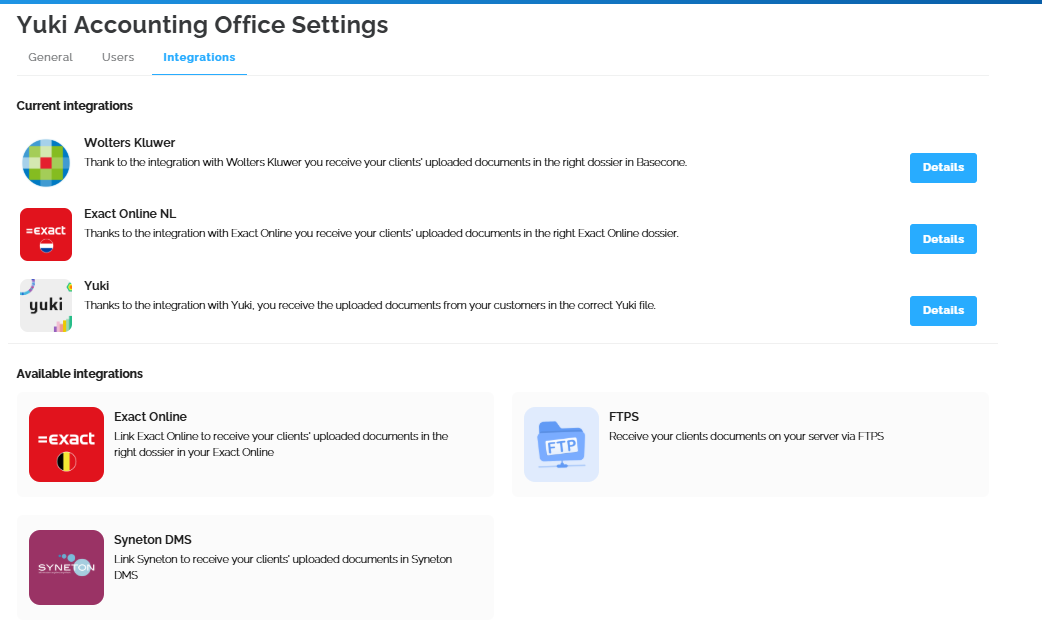The height and width of the screenshot is (636, 1042).
Task: Click 'Link Exact Online to receive' description
Action: 281,444
